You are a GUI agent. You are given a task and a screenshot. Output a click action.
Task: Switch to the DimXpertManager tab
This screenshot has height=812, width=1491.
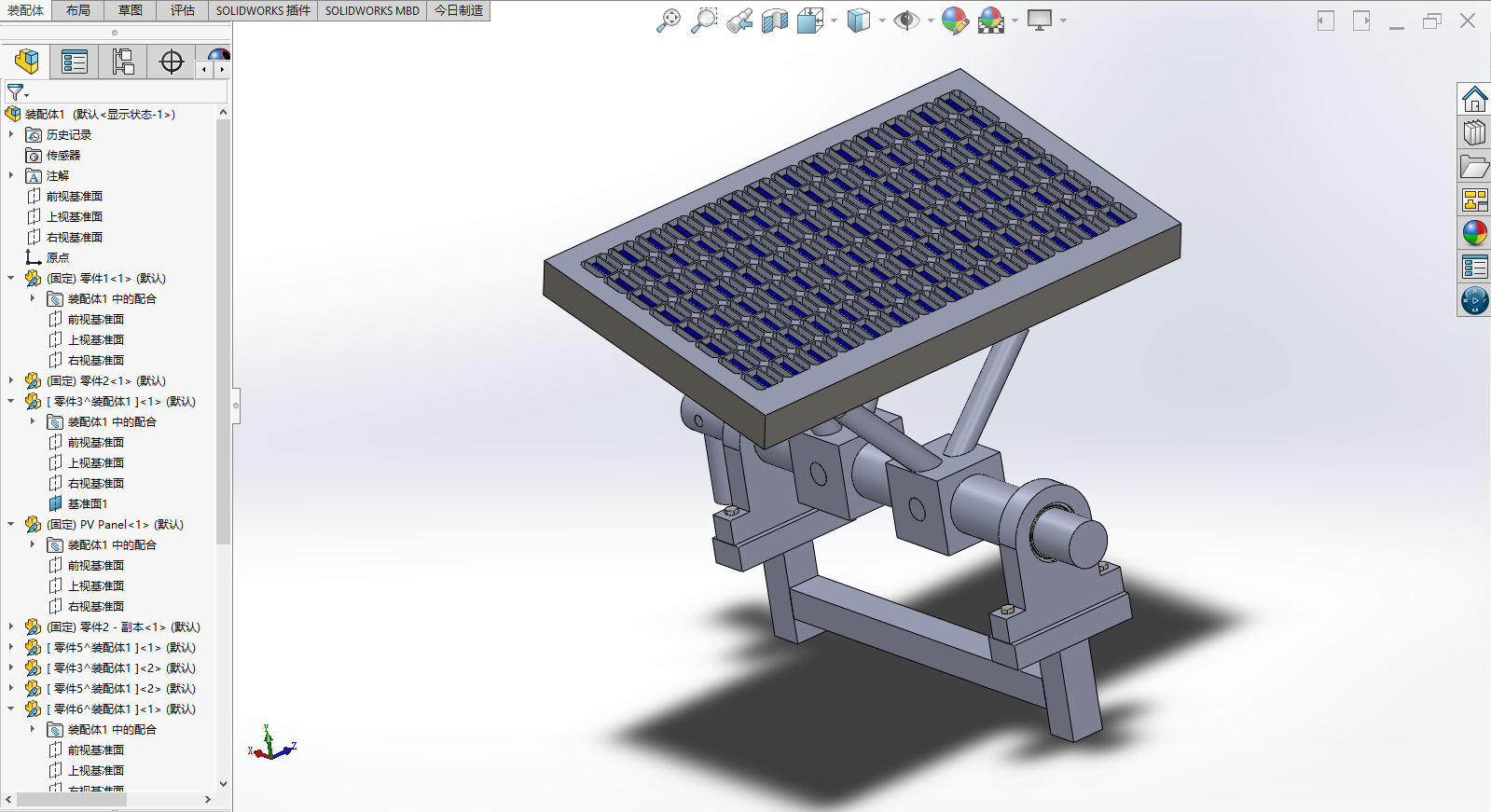point(172,62)
